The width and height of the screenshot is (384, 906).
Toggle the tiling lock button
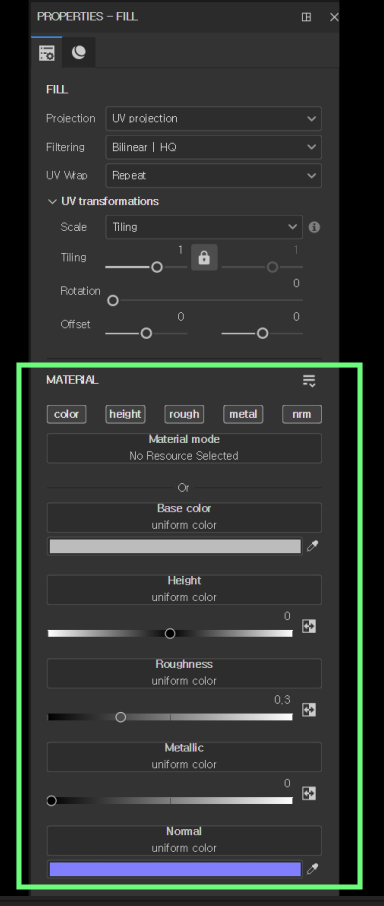point(204,257)
